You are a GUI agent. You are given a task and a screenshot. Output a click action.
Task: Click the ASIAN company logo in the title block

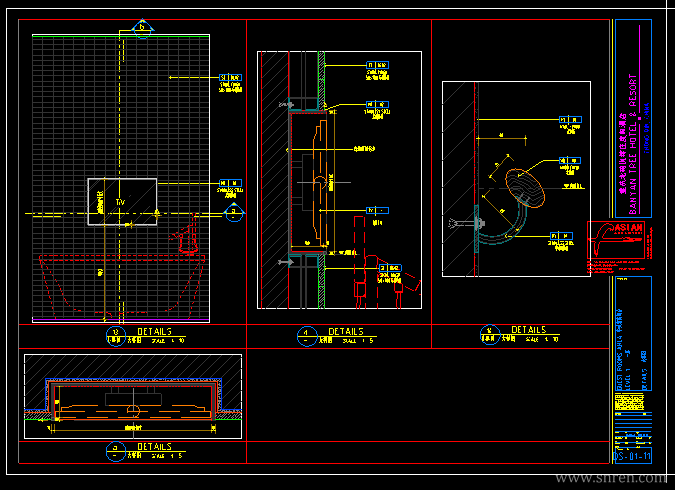[x=616, y=240]
